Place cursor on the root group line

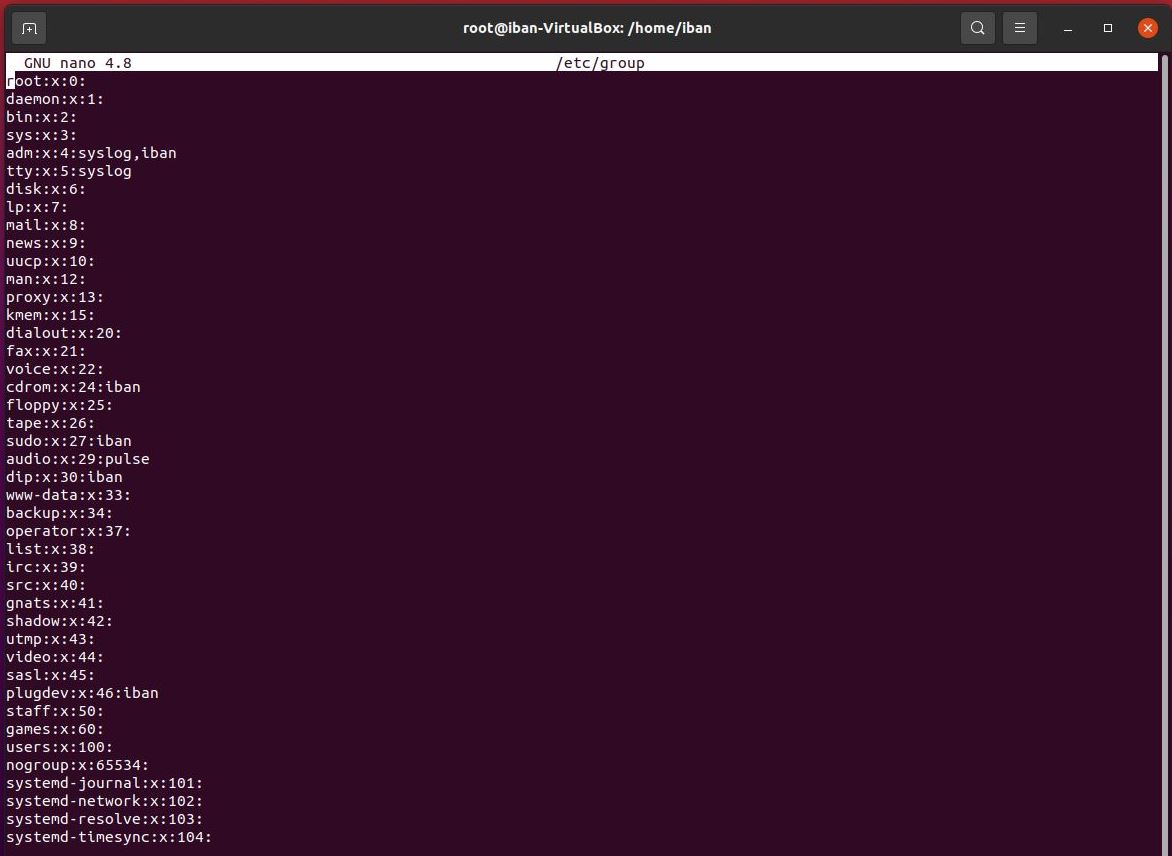click(44, 81)
